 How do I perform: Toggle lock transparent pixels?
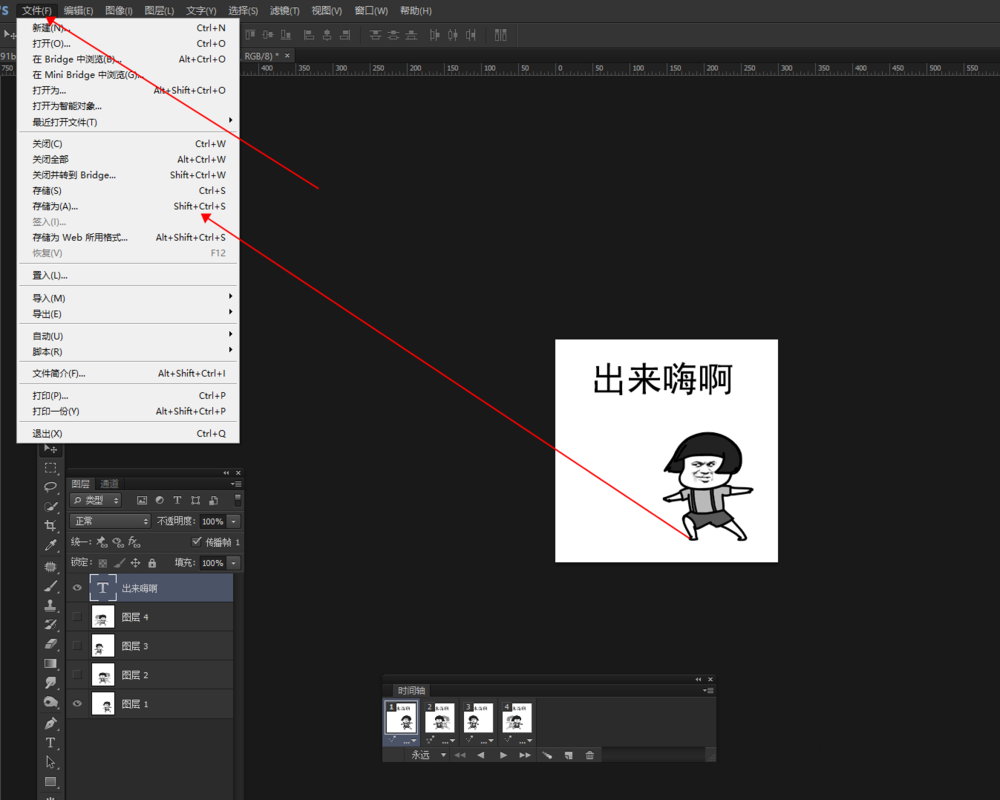[x=103, y=563]
